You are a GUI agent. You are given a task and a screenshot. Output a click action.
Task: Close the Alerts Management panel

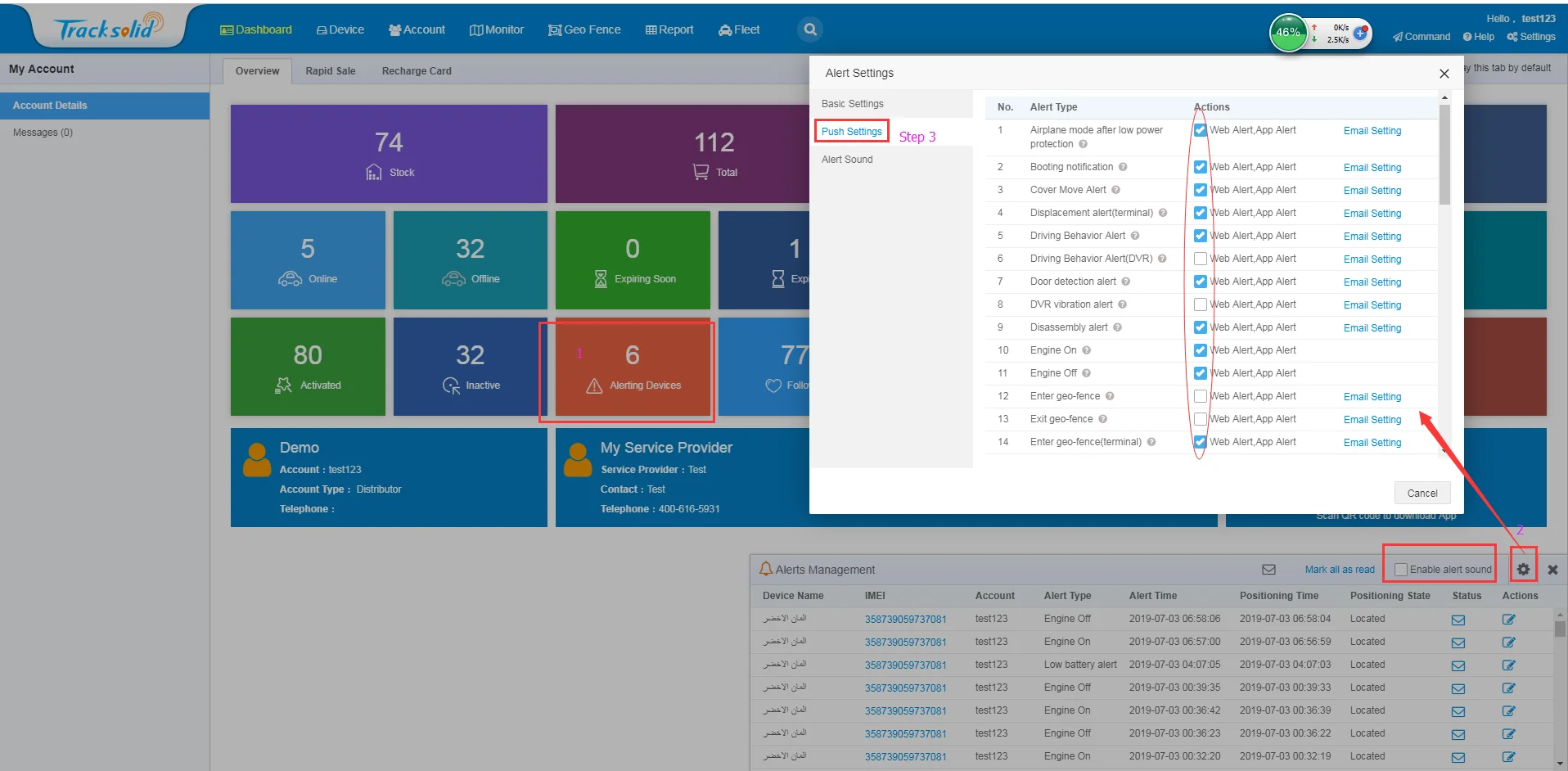(1552, 570)
